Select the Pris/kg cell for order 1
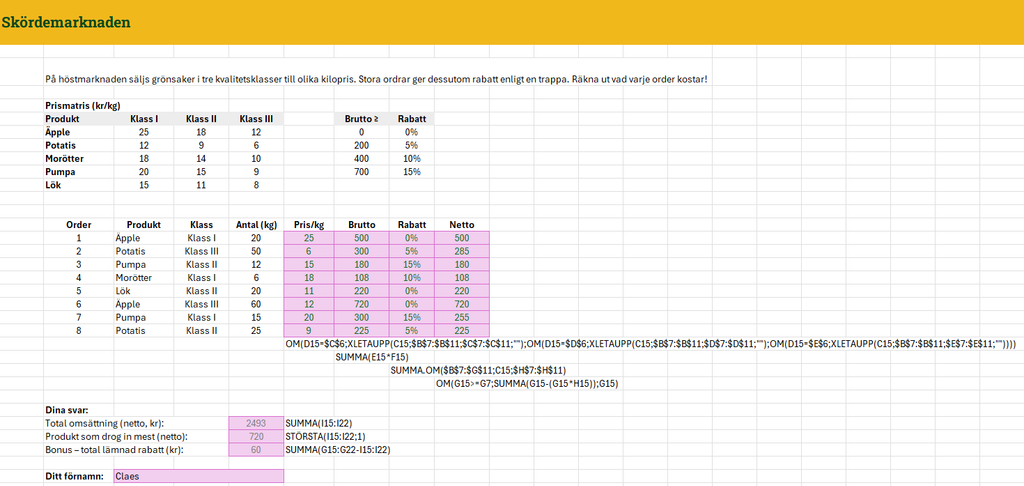1024x486 pixels. pyautogui.click(x=309, y=238)
